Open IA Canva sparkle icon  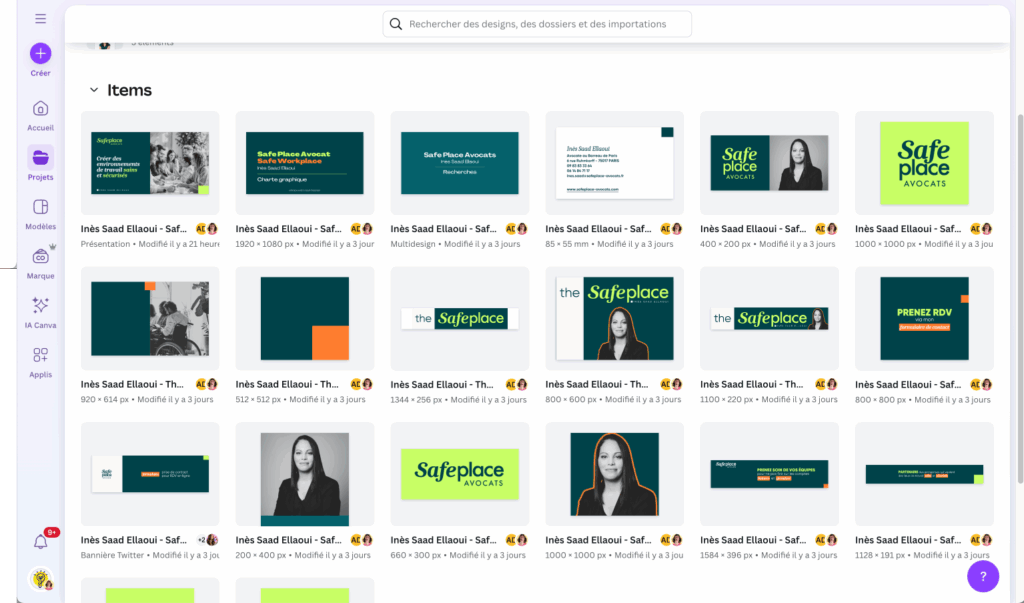(x=40, y=306)
